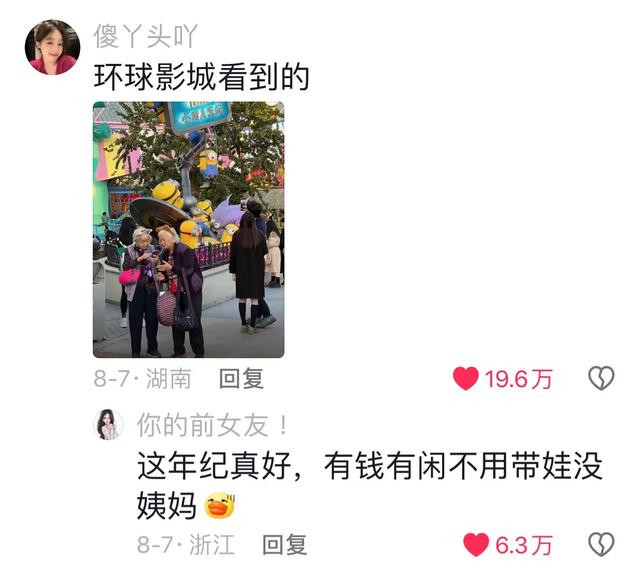Reply to the 这年纪真好 comment
Viewport: 640px width, 570px height.
284,545
